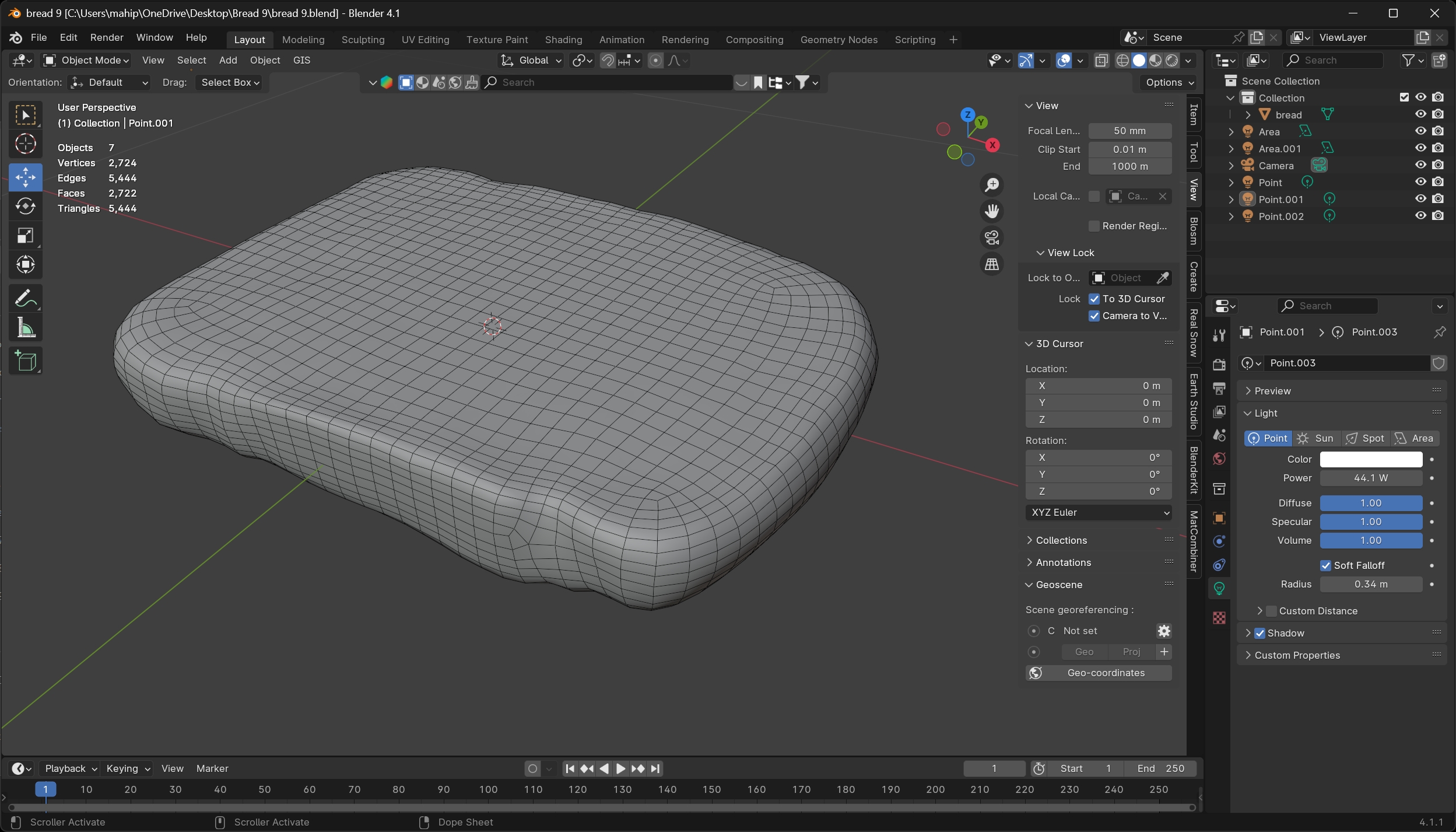Toggle camera view in the viewport
This screenshot has height=832, width=1456.
coord(991,237)
